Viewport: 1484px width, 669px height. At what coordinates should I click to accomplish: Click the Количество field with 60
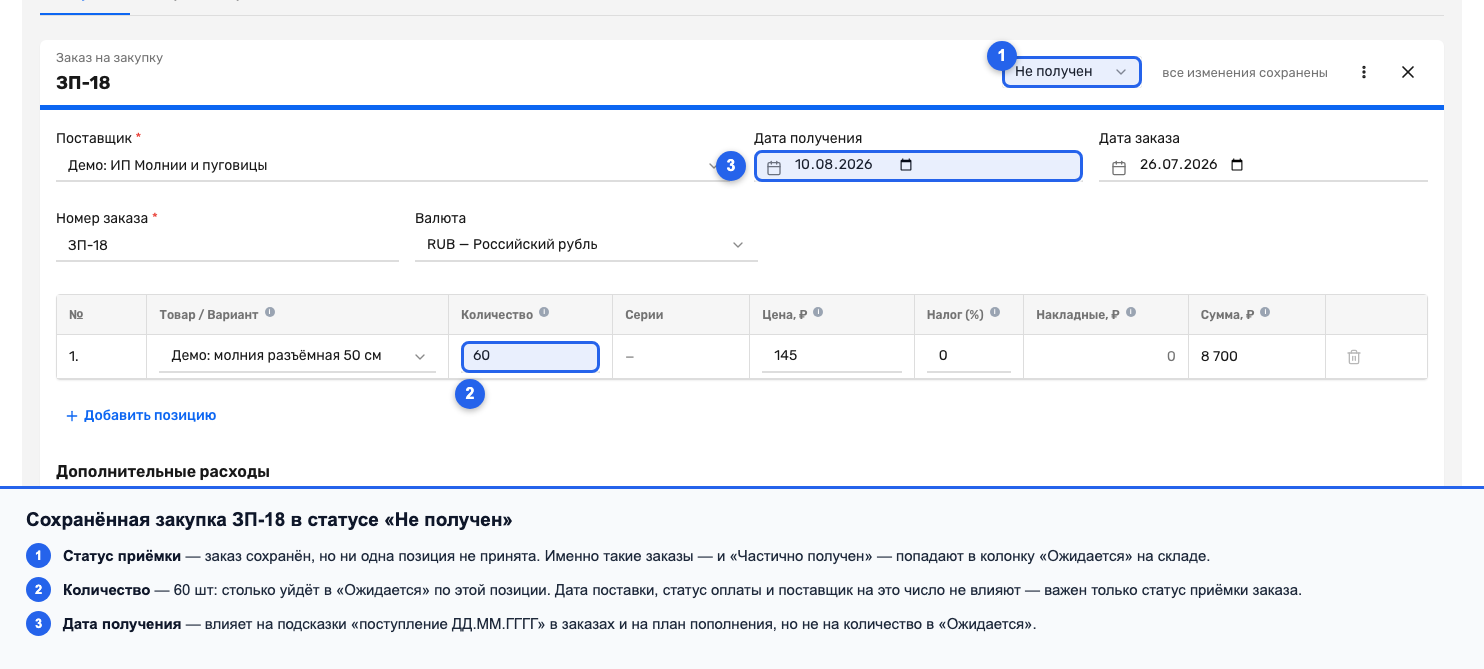point(530,356)
